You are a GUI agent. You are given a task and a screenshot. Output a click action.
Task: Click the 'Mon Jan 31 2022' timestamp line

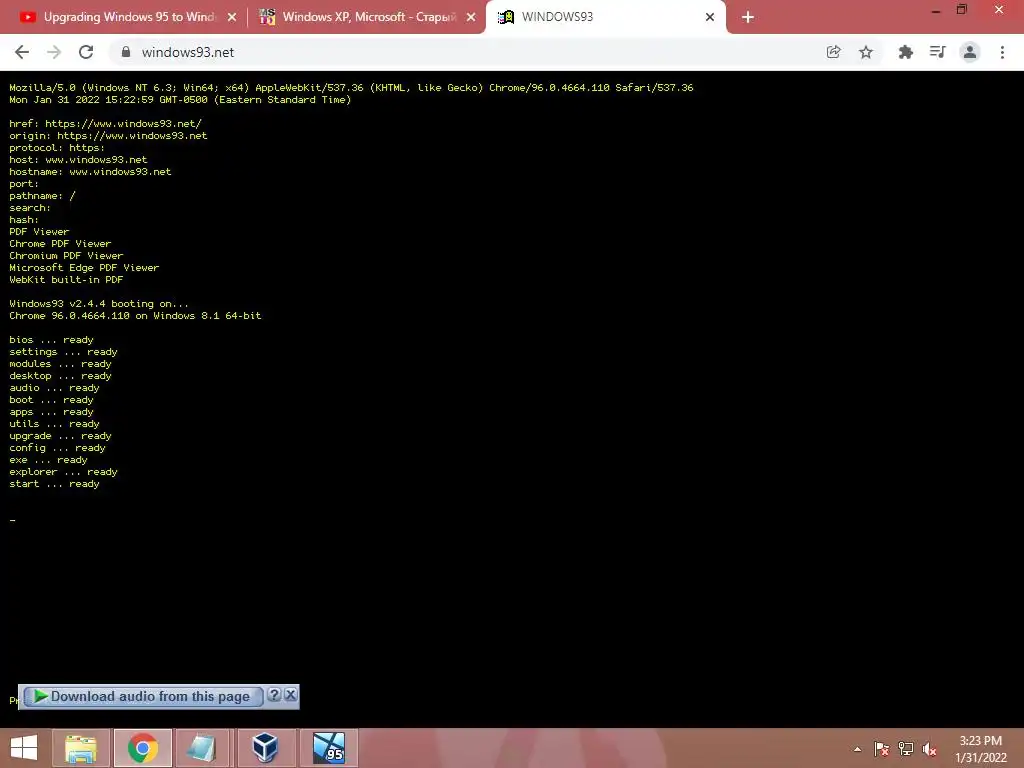click(180, 100)
